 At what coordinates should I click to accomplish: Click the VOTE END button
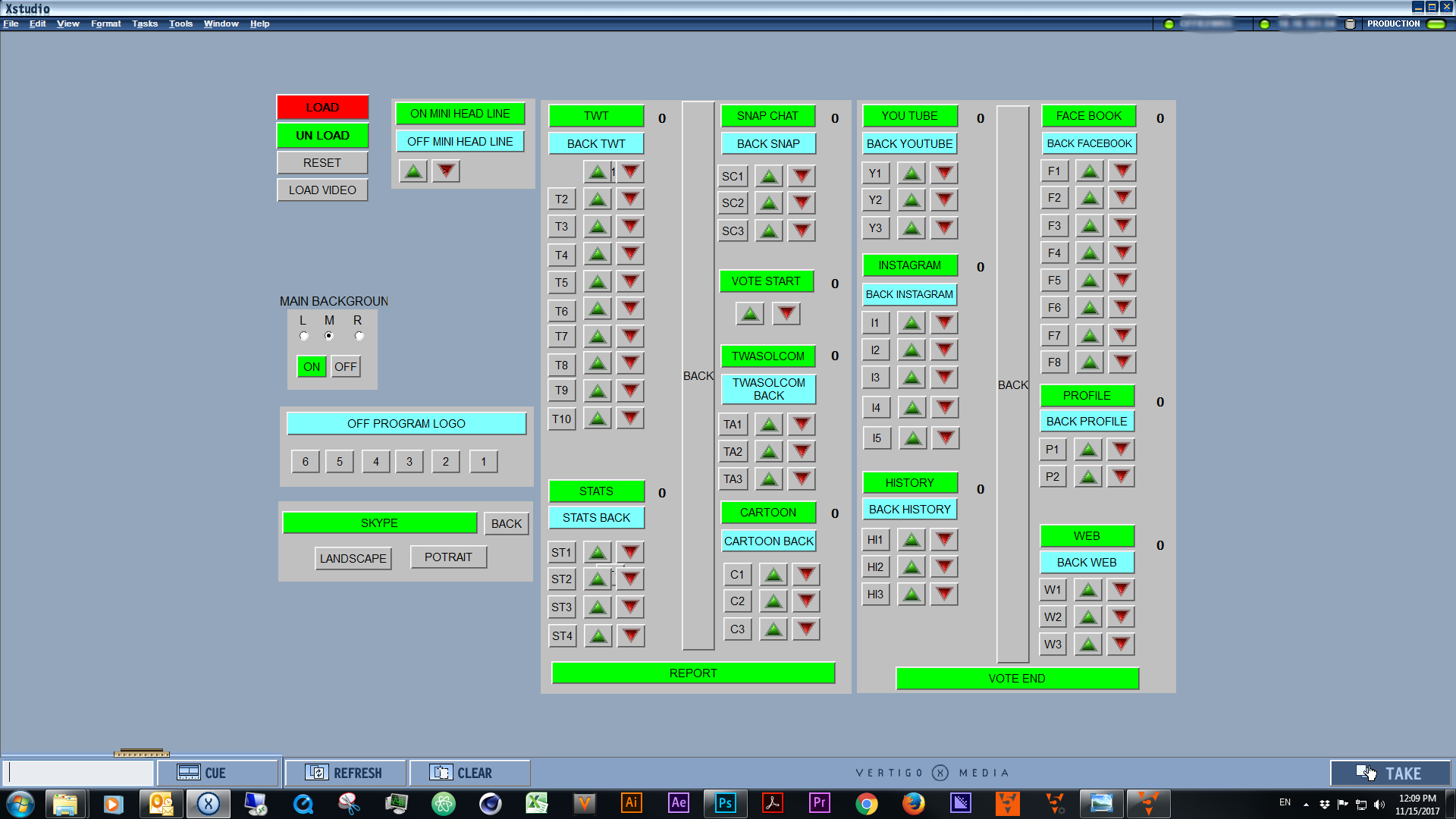tap(1017, 679)
